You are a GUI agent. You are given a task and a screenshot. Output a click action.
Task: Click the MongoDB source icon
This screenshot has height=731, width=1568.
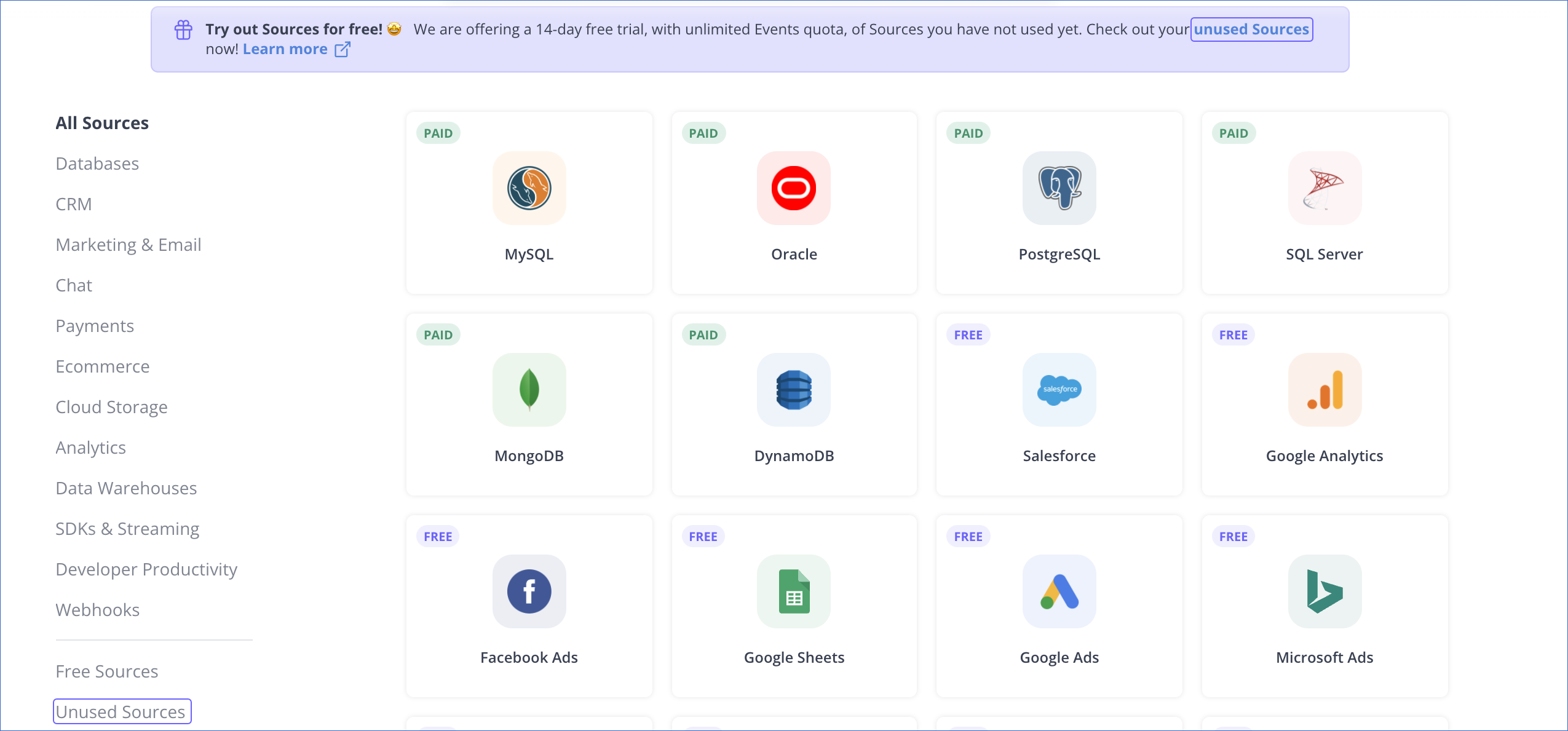point(529,389)
